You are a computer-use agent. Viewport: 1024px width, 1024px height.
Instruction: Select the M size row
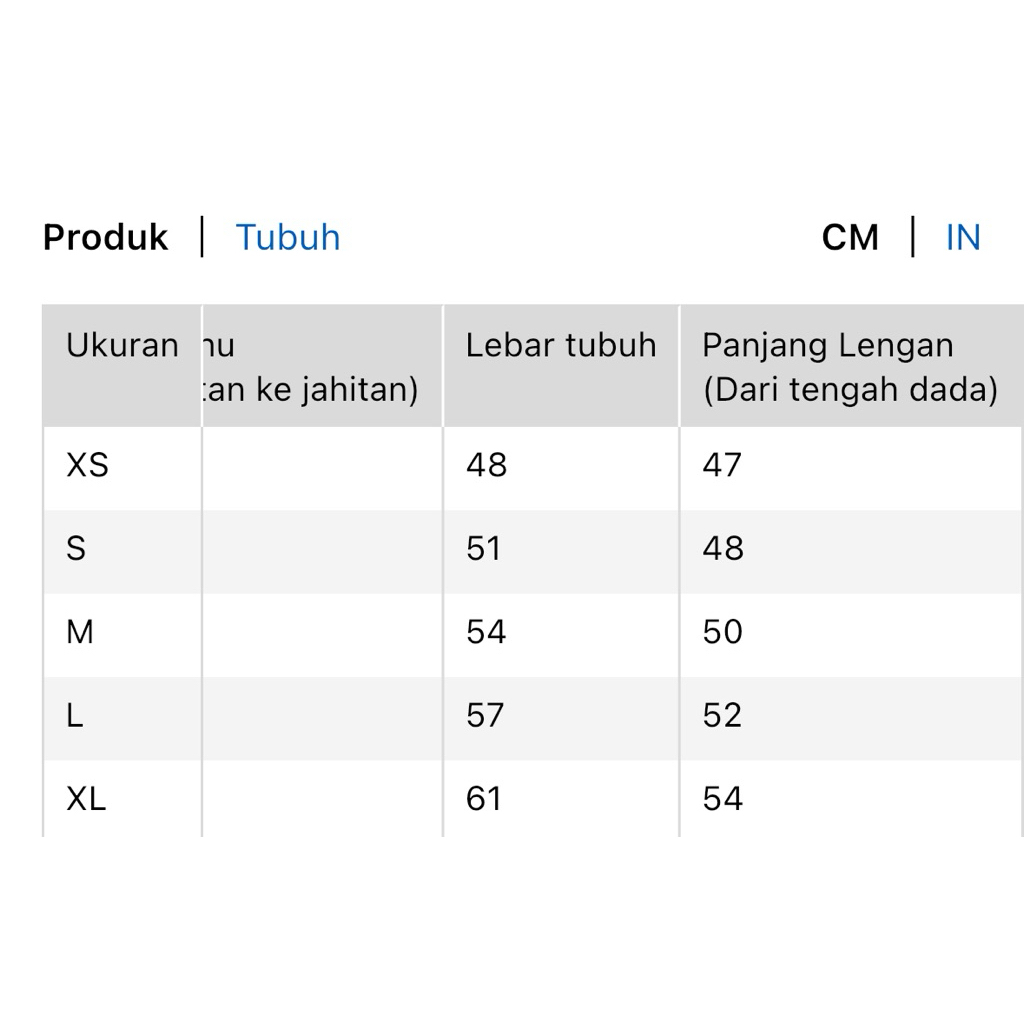tap(80, 632)
